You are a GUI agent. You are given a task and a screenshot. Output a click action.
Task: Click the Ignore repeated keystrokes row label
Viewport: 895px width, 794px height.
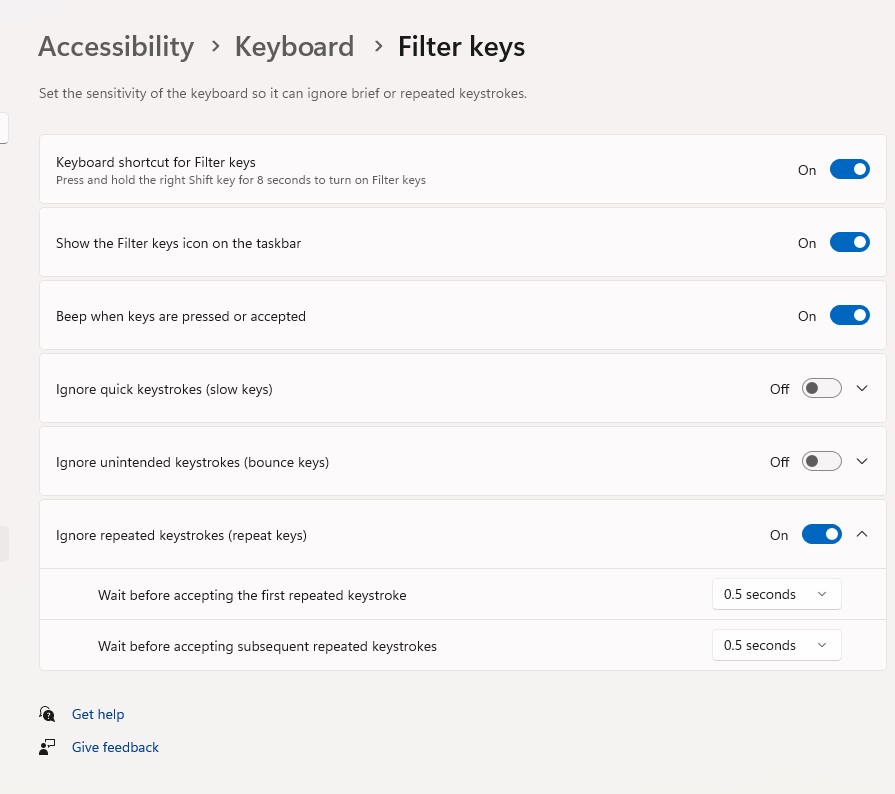pyautogui.click(x=181, y=535)
